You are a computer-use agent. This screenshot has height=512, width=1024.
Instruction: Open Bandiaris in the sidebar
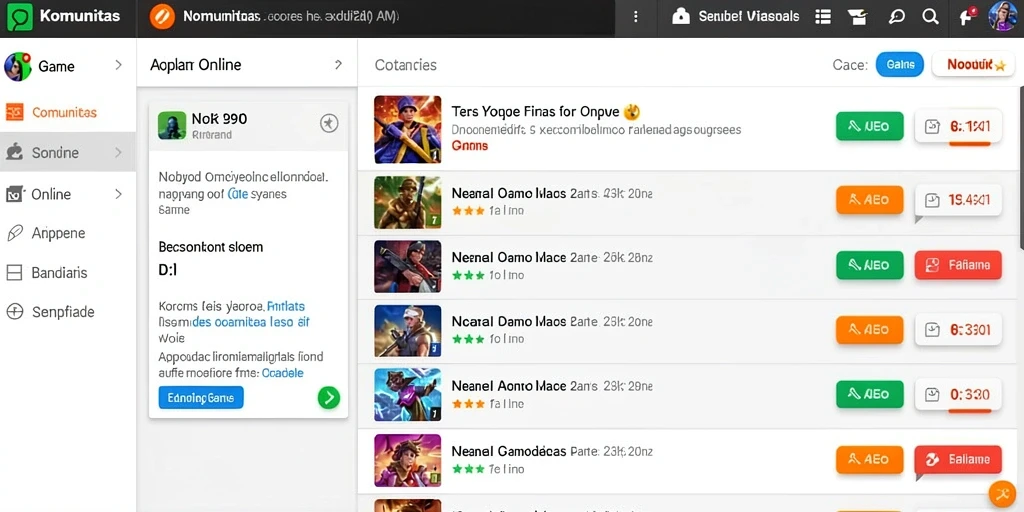[59, 272]
